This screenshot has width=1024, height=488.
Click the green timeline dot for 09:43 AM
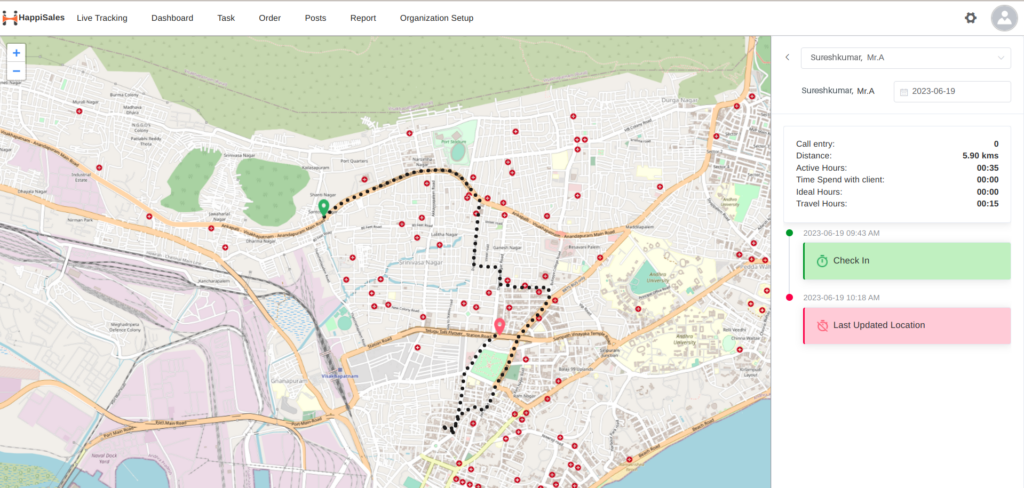pyautogui.click(x=790, y=233)
